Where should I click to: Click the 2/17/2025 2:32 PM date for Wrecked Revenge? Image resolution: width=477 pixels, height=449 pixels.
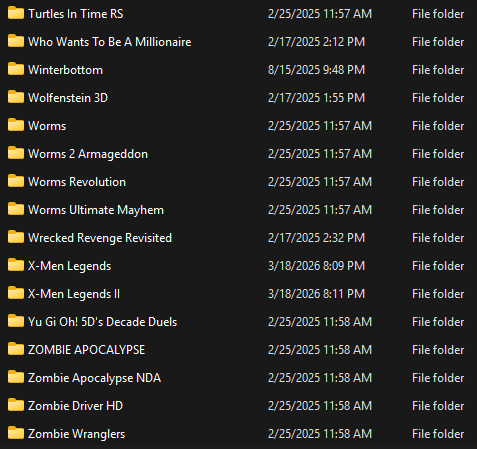316,238
